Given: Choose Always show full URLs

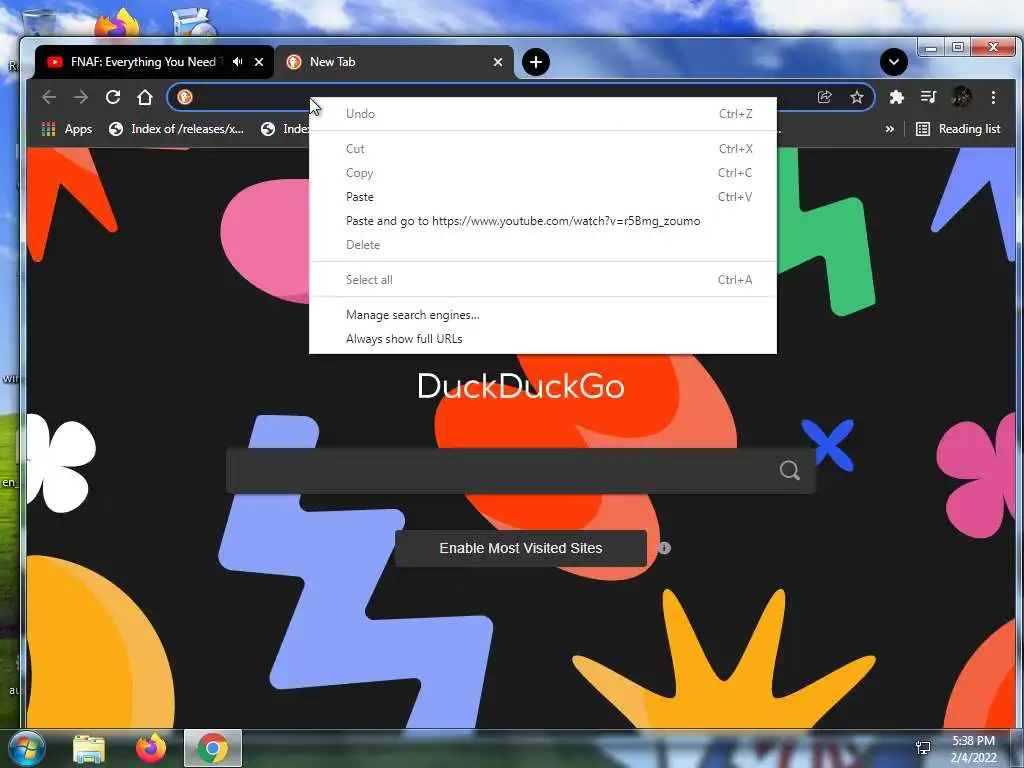Looking at the screenshot, I should tap(543, 339).
